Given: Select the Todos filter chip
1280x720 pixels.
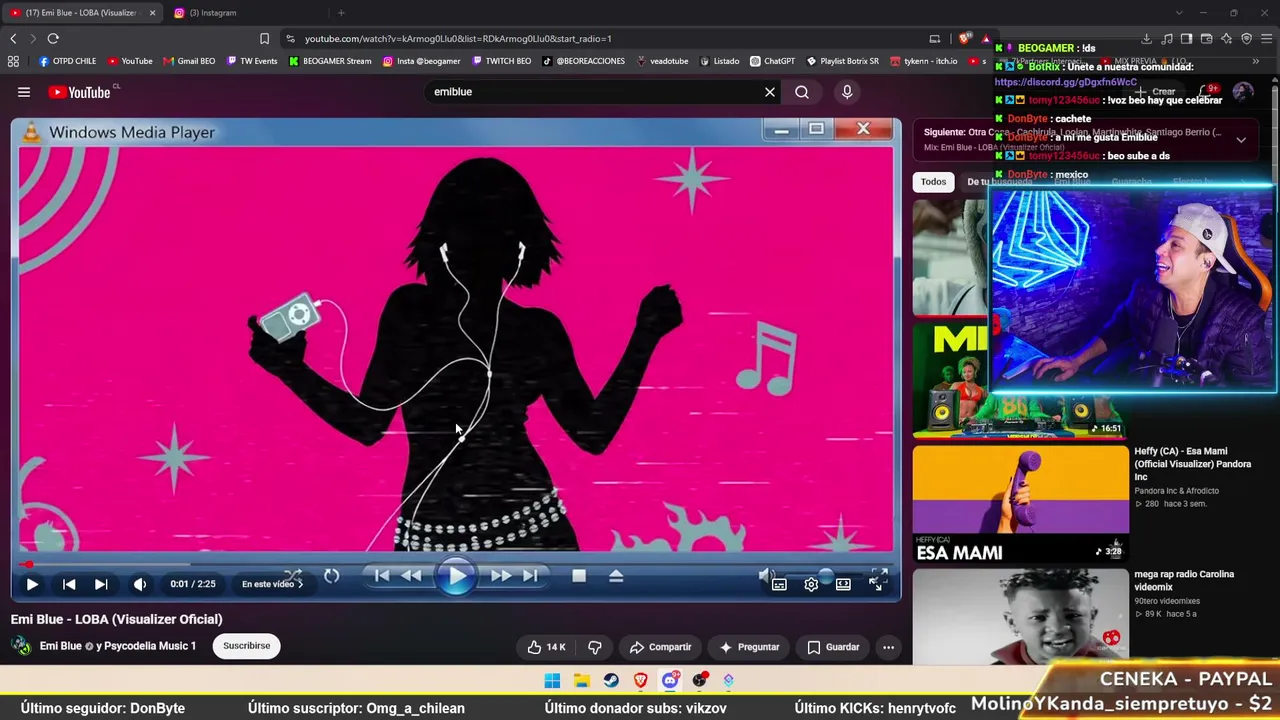Looking at the screenshot, I should [x=933, y=182].
